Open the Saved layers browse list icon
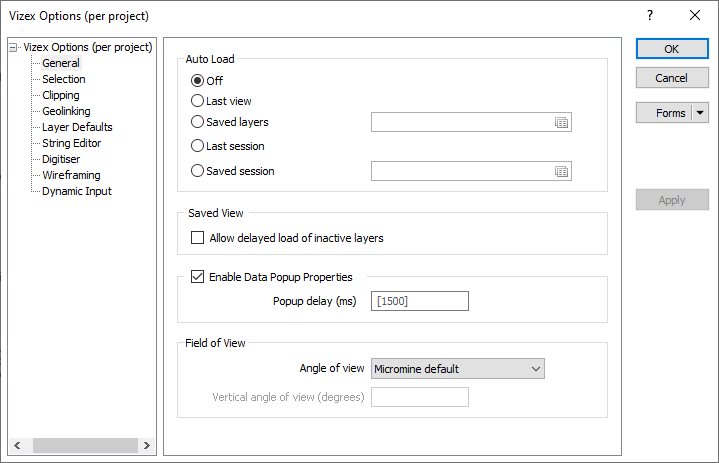 coord(561,122)
